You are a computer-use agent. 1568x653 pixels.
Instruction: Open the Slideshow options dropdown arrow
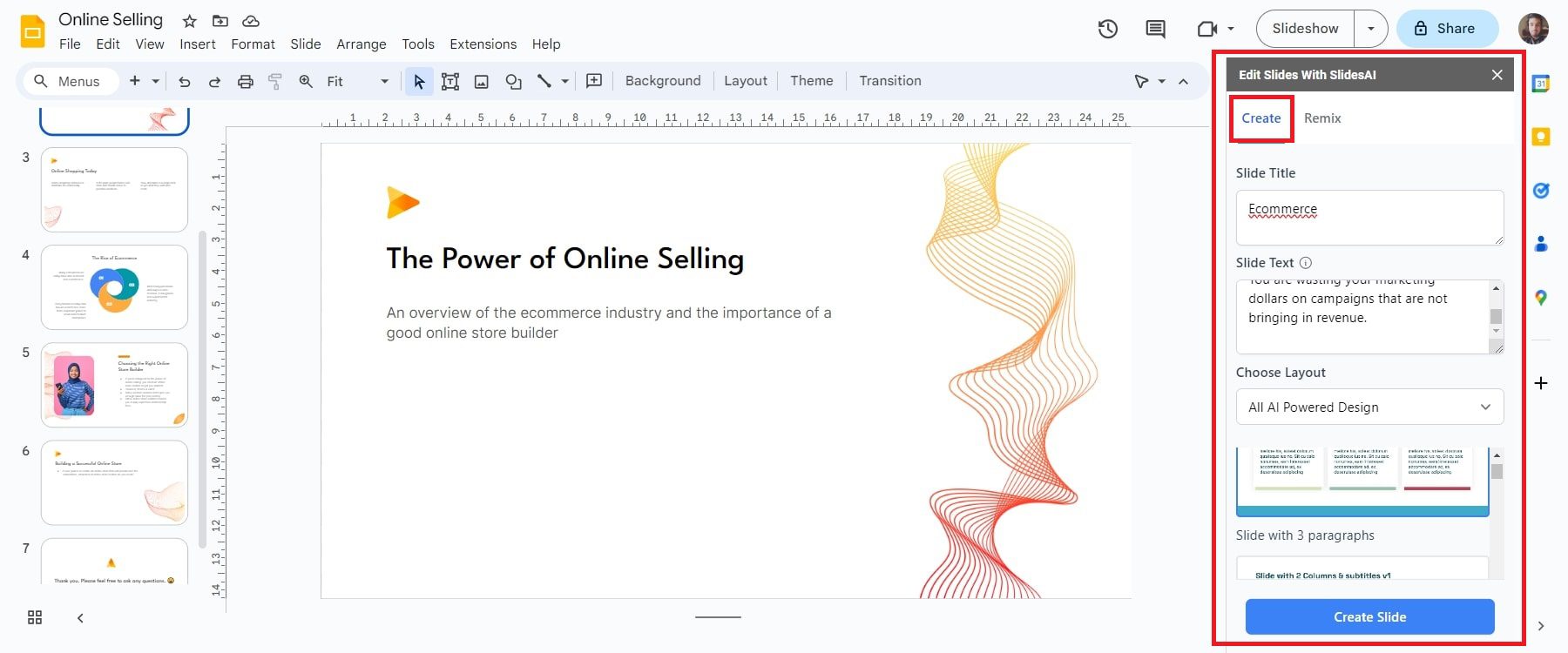tap(1370, 29)
